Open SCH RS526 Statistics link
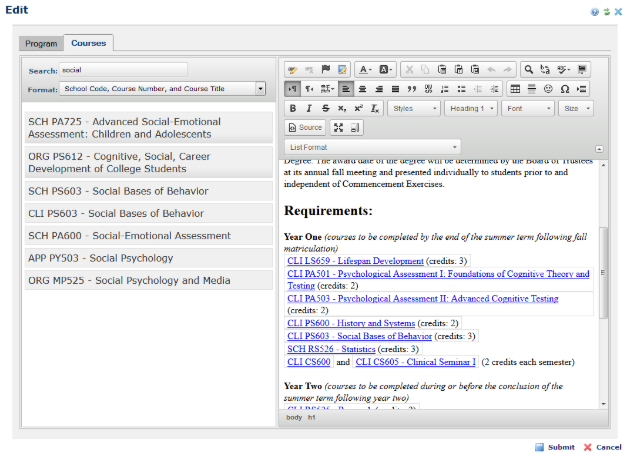Viewport: 628px width, 463px height. point(331,349)
